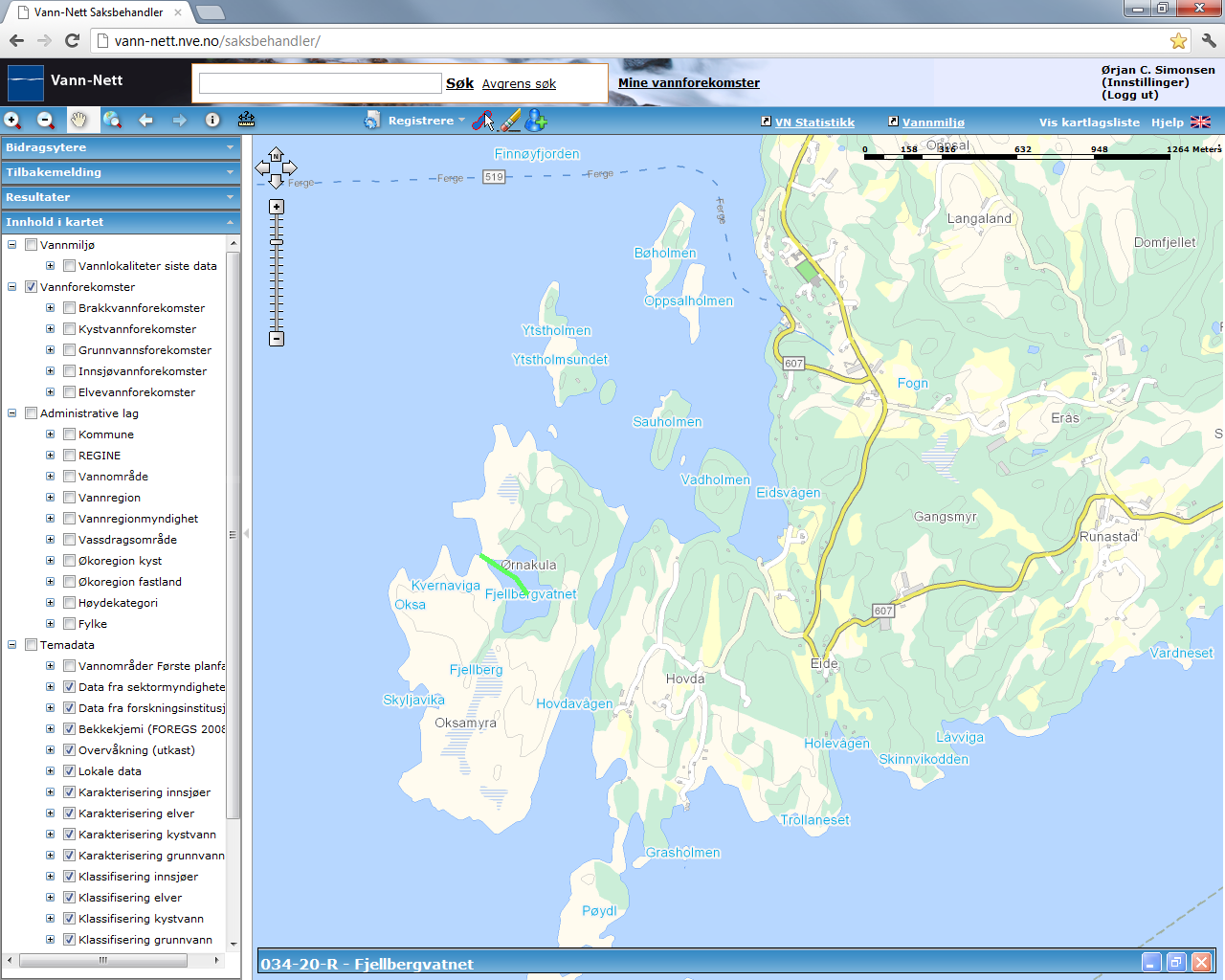Viewport: 1225px width, 980px height.
Task: Expand the Resultater panel
Action: tap(121, 197)
